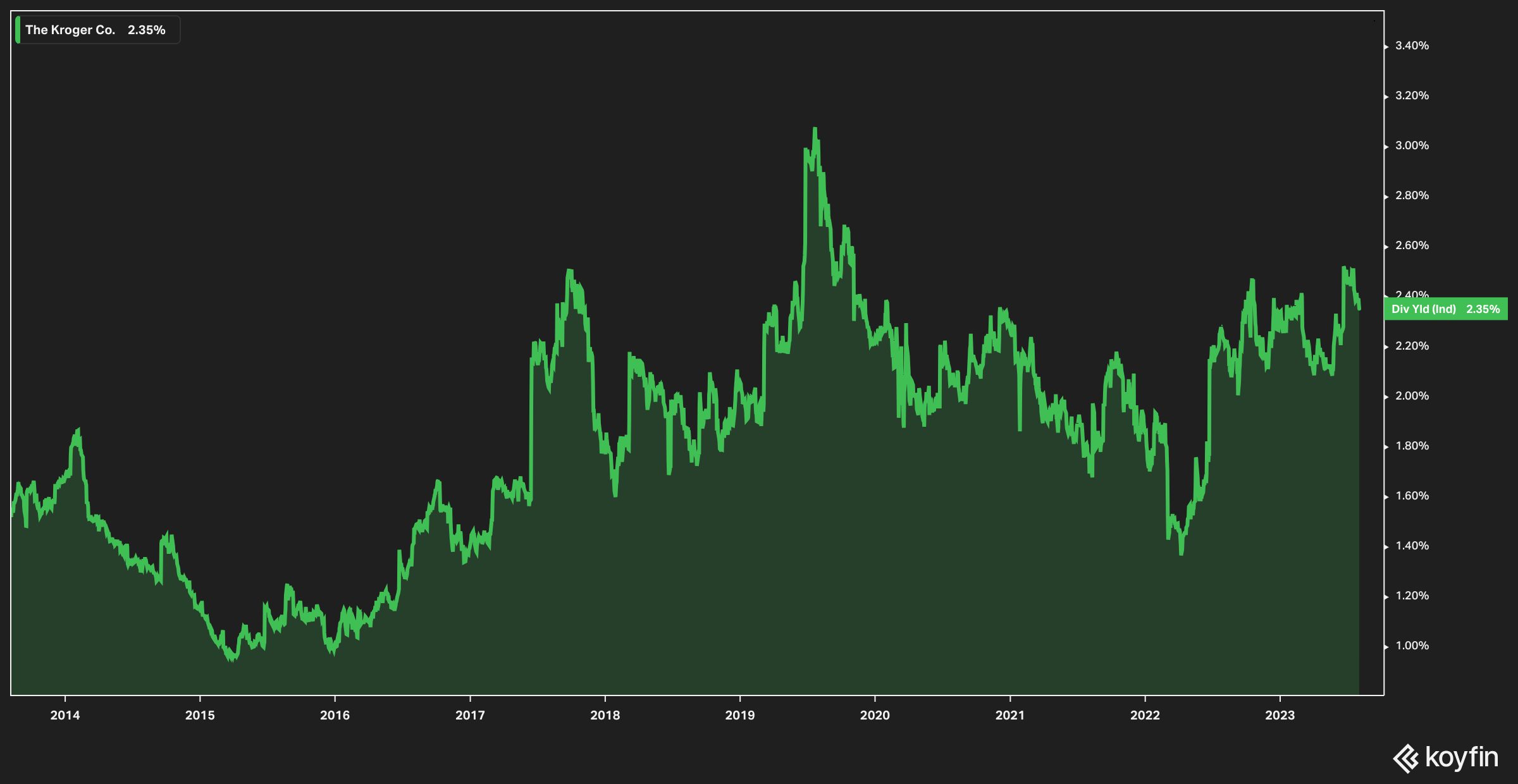The height and width of the screenshot is (784, 1518).
Task: Click the 2019 dividend yield peak on the chart
Action: tap(815, 130)
